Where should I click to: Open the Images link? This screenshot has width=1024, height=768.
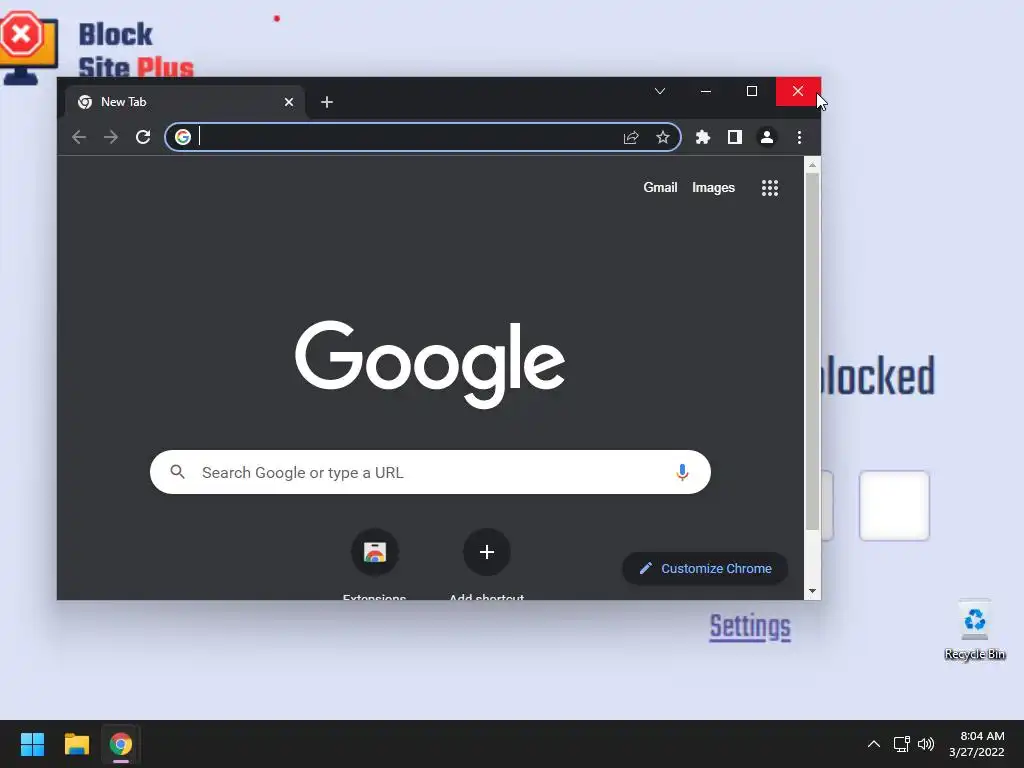point(713,187)
